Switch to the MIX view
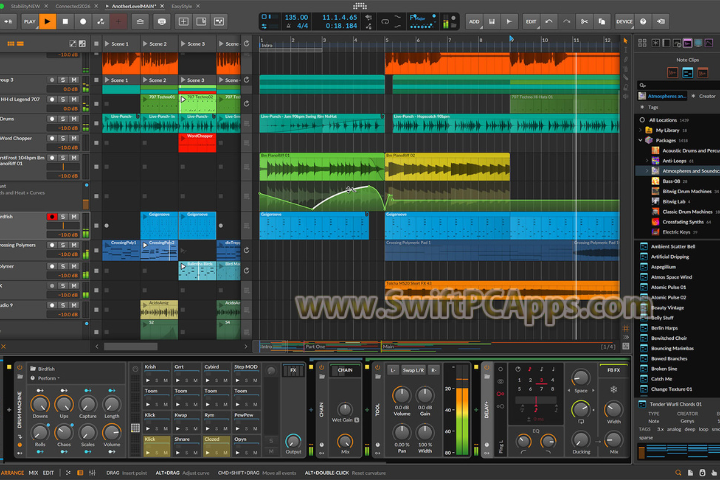 [34, 473]
